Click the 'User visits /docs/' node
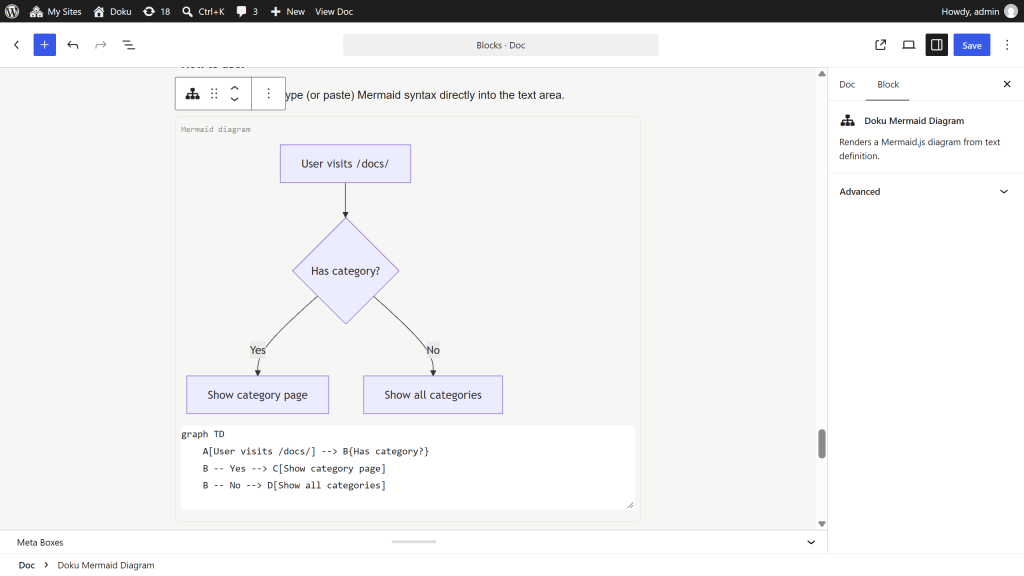This screenshot has width=1024, height=576. pyautogui.click(x=345, y=163)
